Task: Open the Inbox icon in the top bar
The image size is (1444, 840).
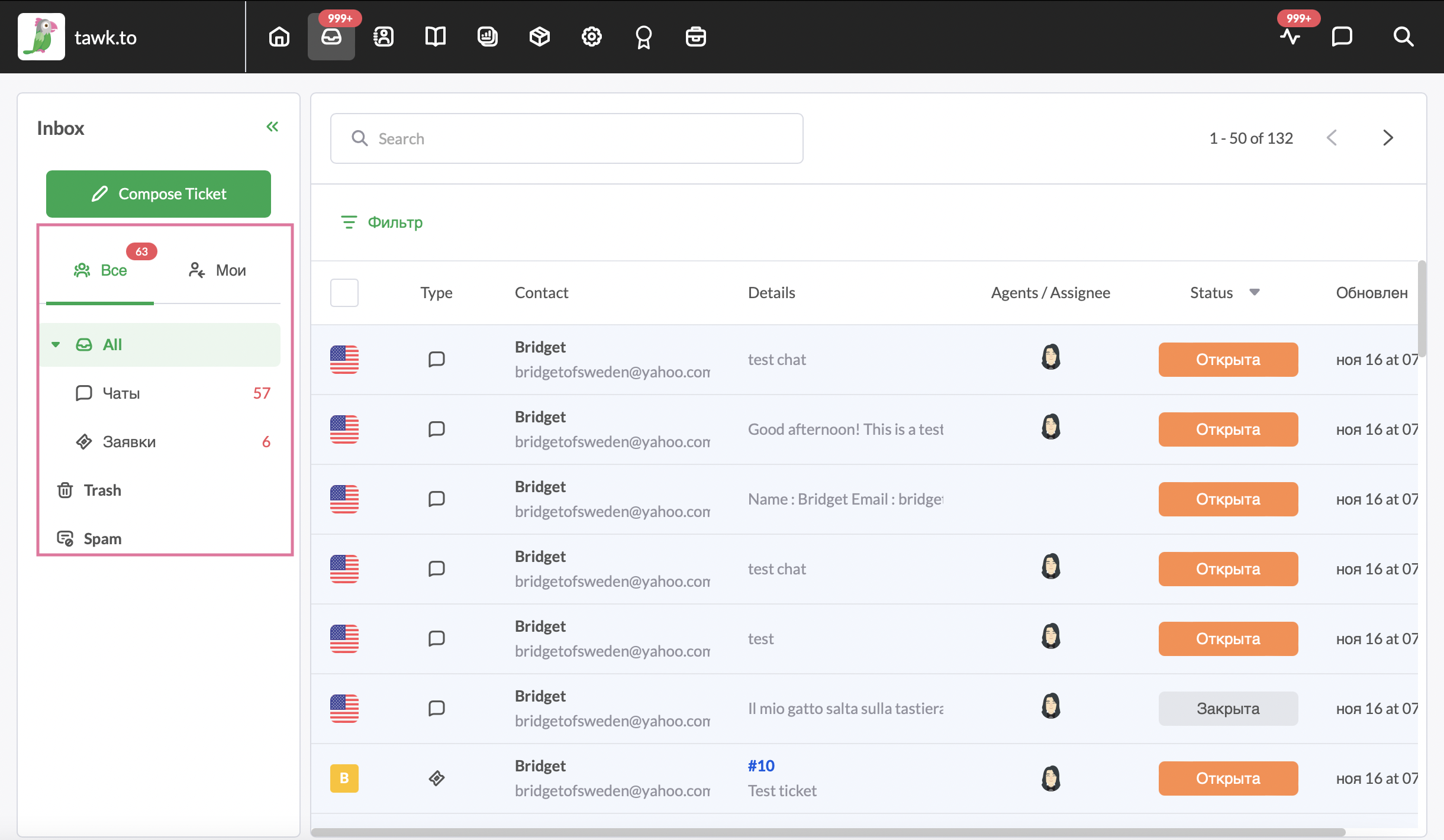Action: 331,37
